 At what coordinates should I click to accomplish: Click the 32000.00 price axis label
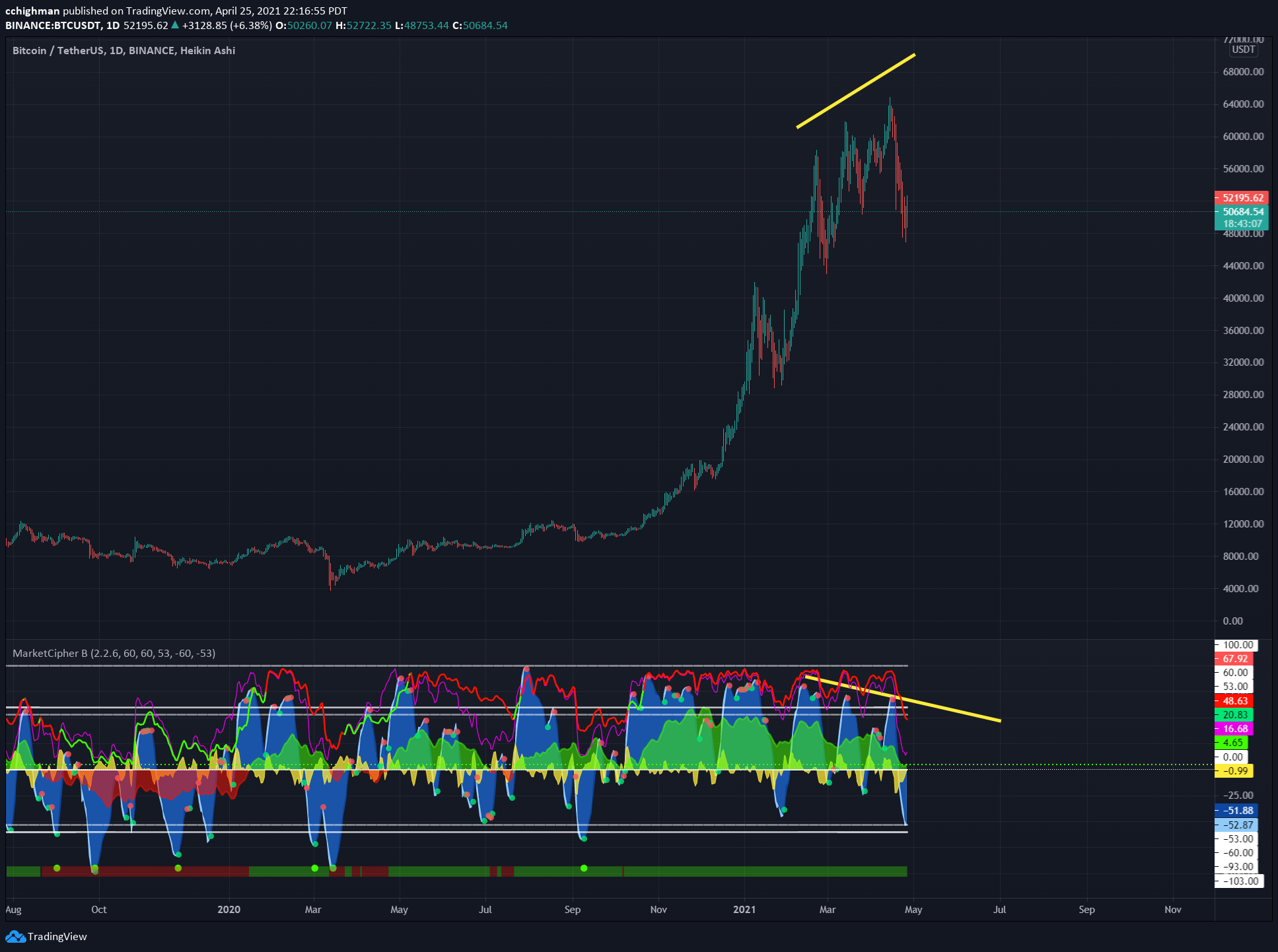coord(1243,362)
